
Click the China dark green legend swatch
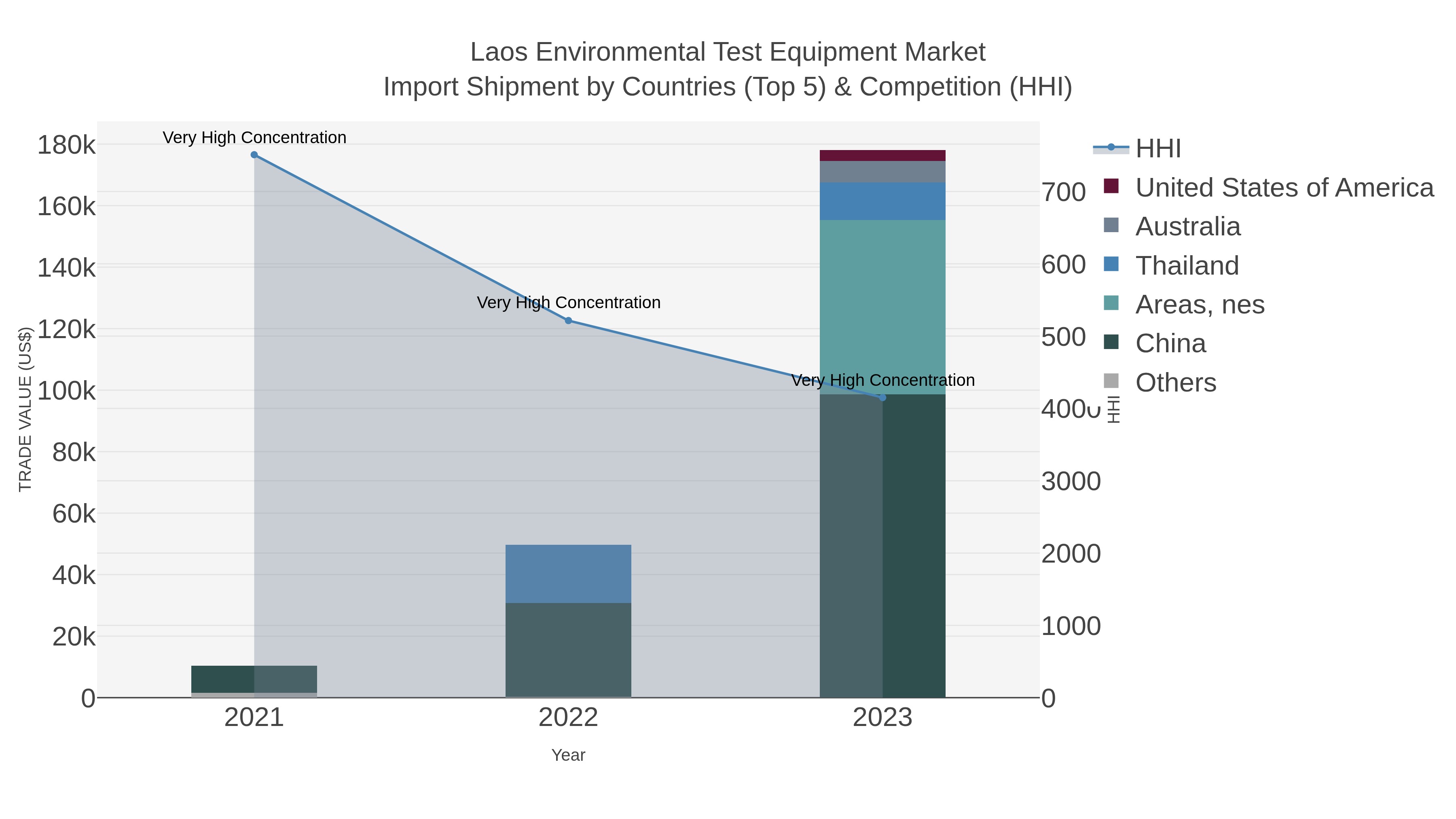pyautogui.click(x=1111, y=342)
